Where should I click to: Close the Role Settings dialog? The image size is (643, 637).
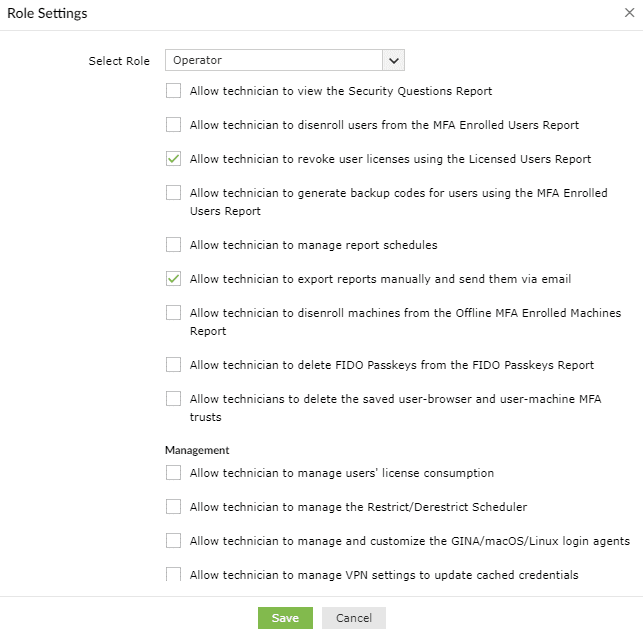tap(627, 14)
